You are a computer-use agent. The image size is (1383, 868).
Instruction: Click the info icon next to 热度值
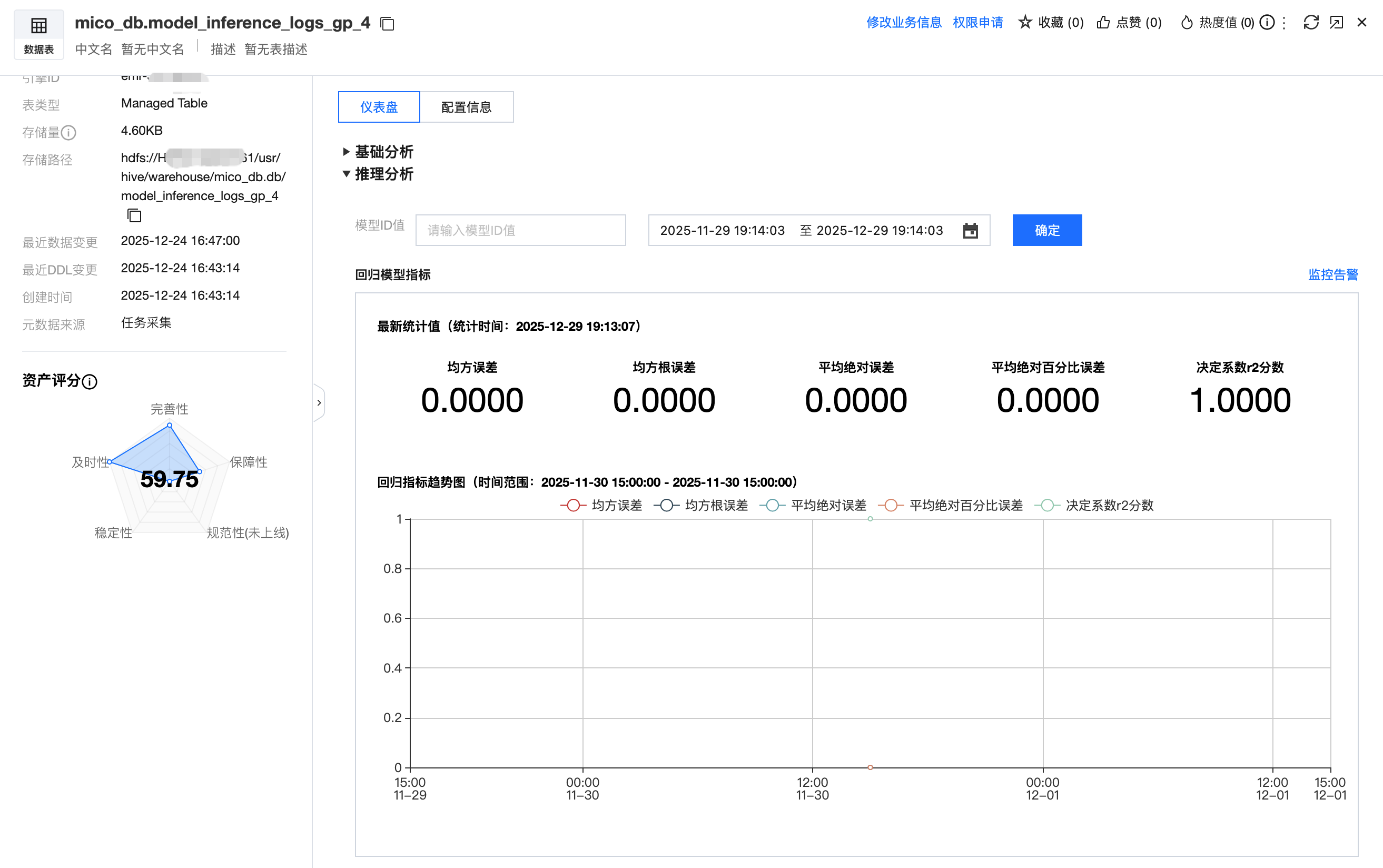[x=1267, y=23]
